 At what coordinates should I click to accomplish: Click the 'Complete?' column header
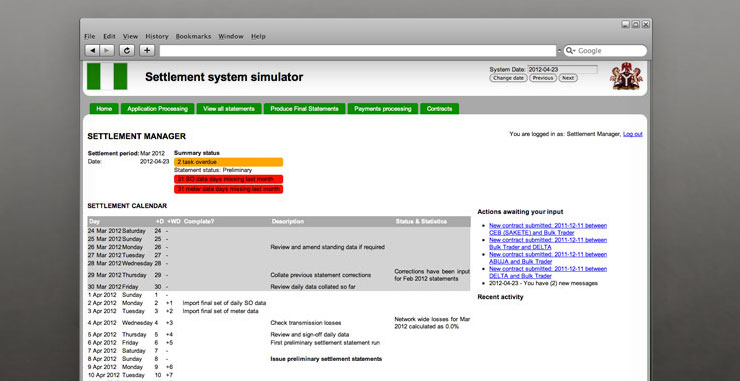(x=199, y=221)
